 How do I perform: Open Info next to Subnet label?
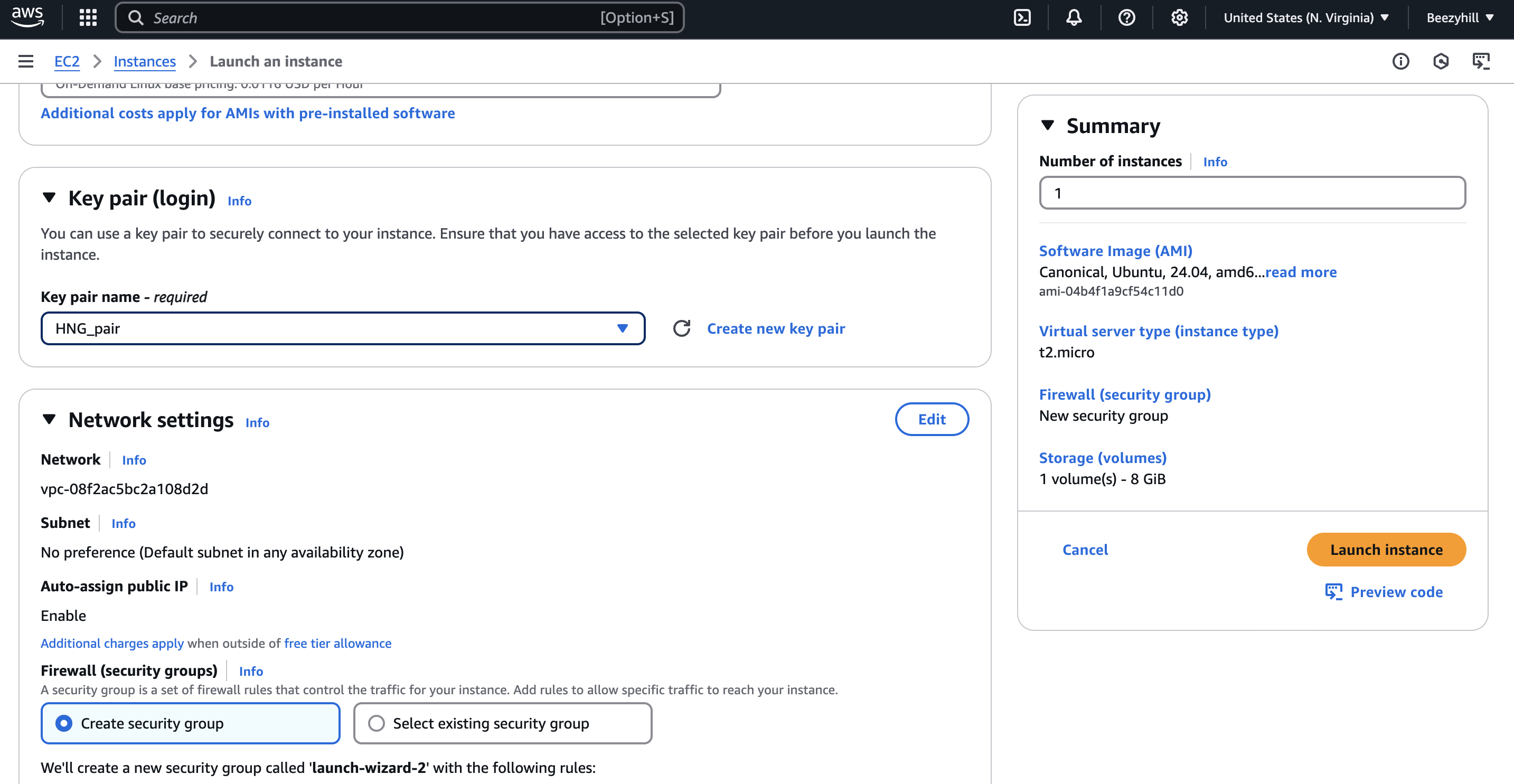(124, 524)
